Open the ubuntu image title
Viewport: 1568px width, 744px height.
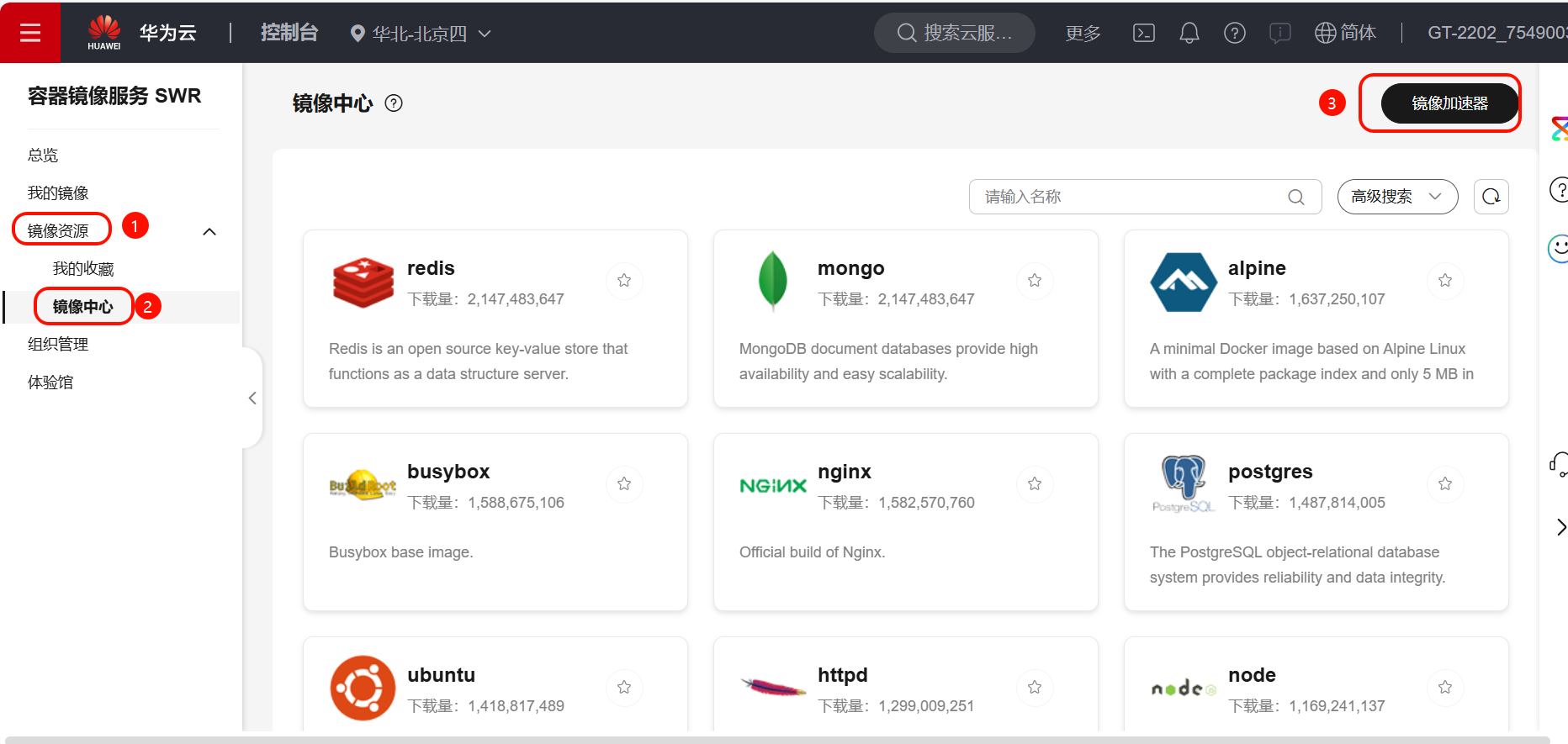coord(441,675)
